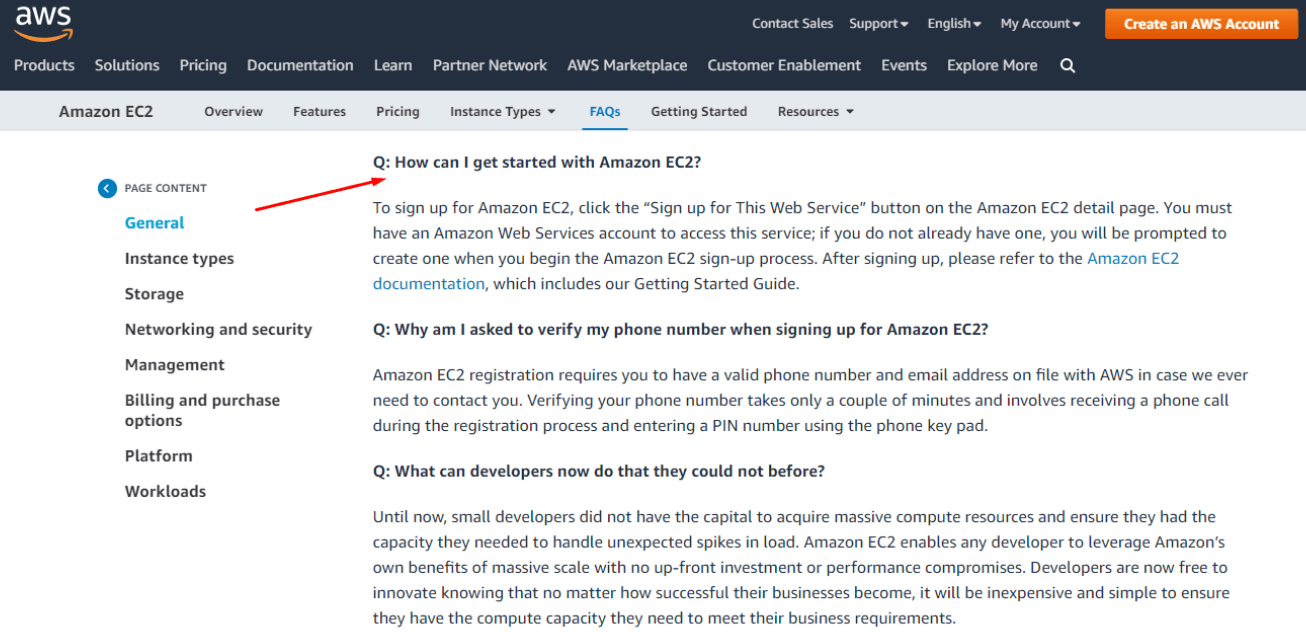Open the English language dropdown

click(x=953, y=23)
